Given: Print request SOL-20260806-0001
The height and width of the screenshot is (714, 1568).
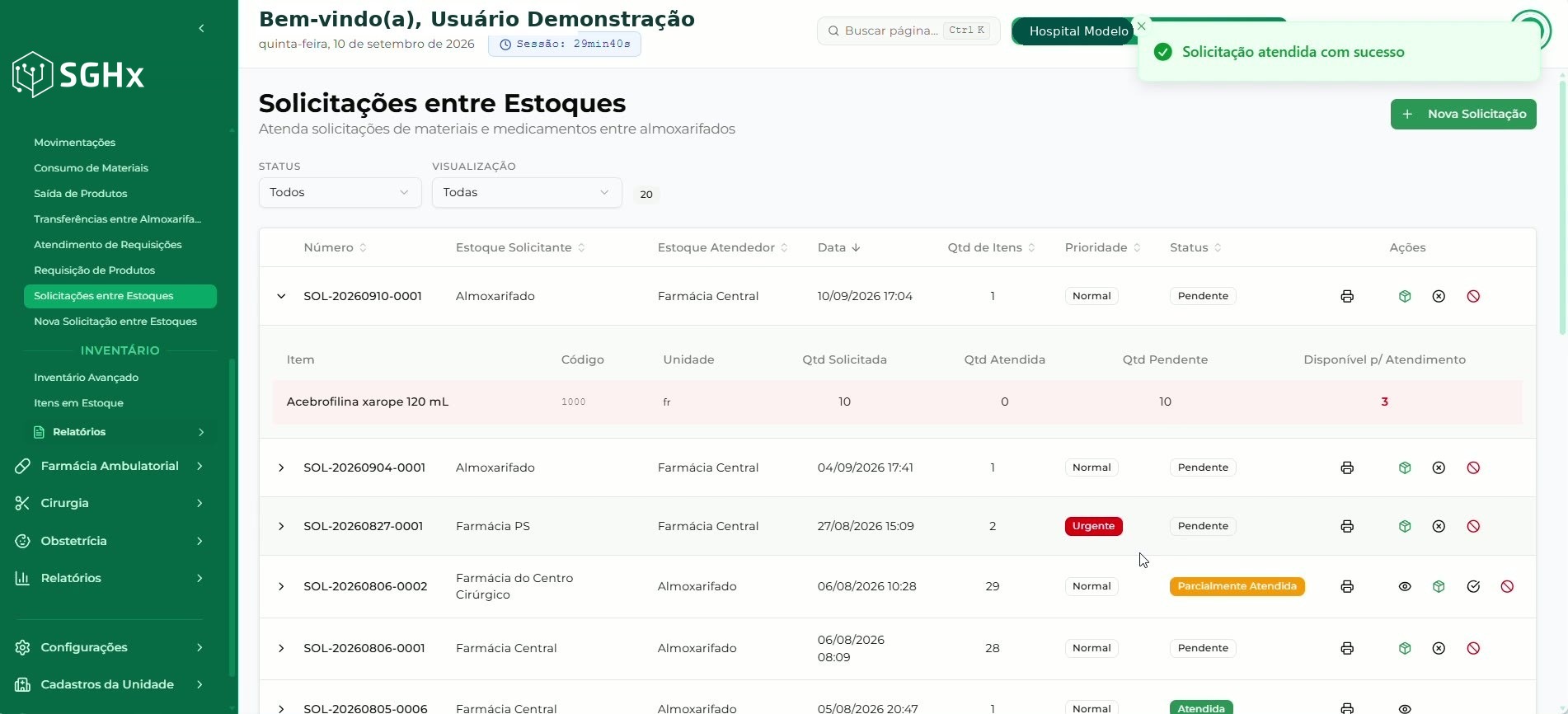Looking at the screenshot, I should (x=1347, y=648).
